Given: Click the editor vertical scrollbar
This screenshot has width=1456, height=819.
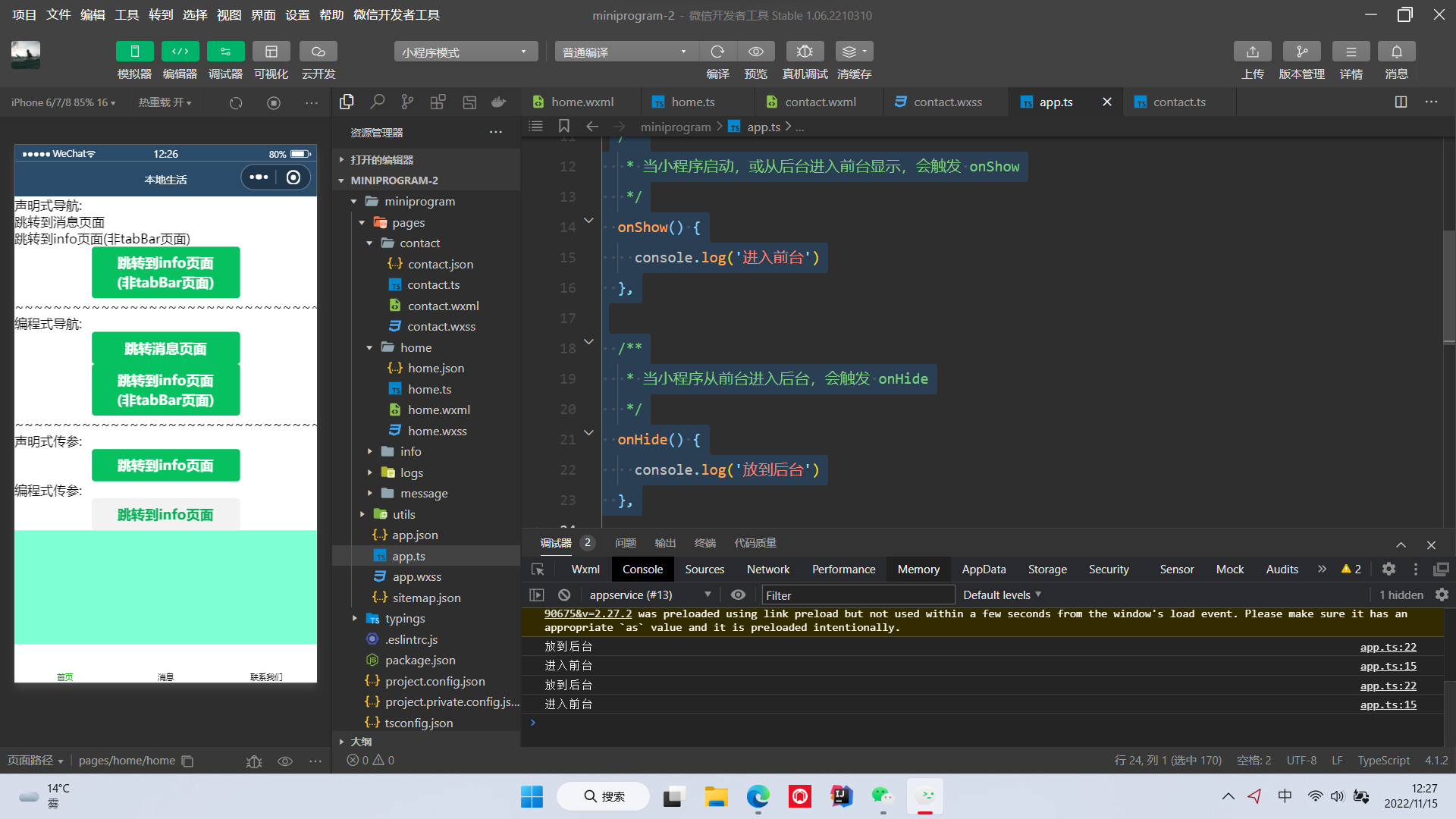Looking at the screenshot, I should click(1448, 288).
